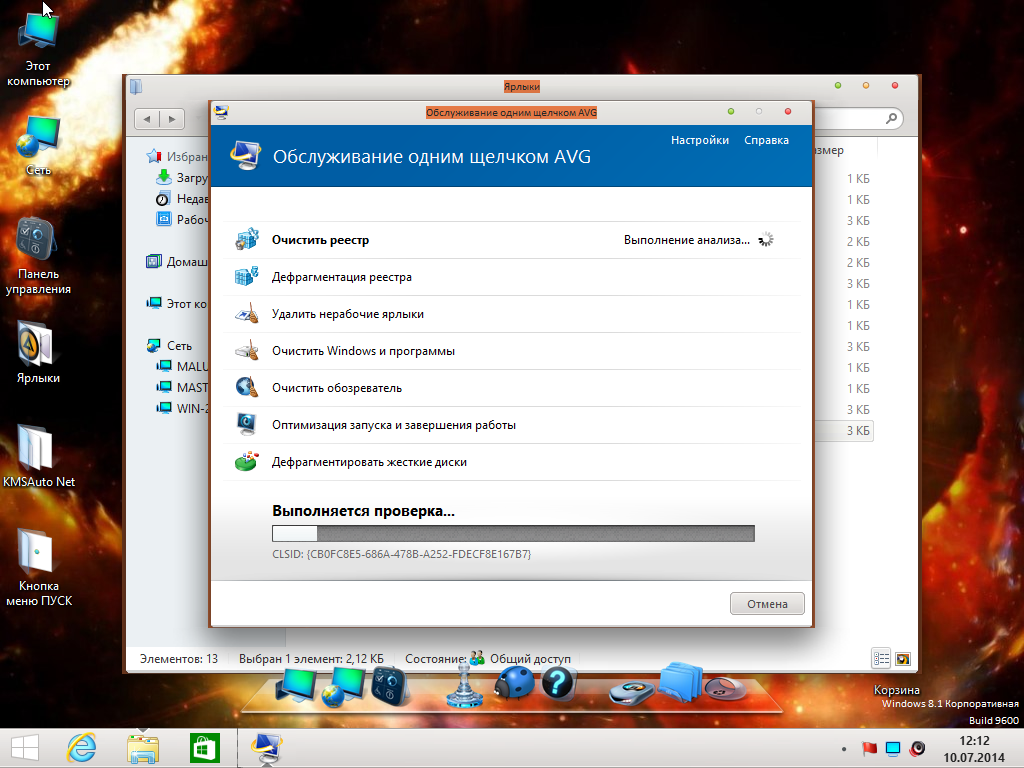1024x768 pixels.
Task: Open Справка in the AVG header
Action: tap(766, 140)
